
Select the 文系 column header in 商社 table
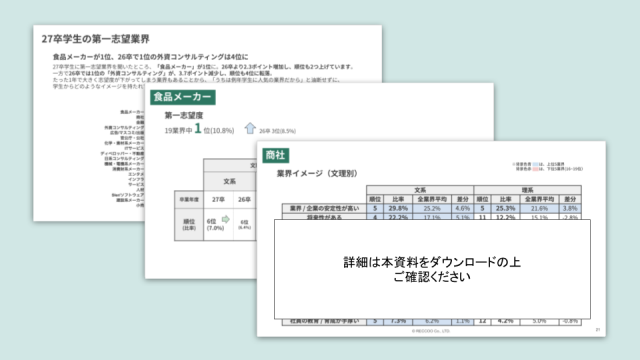(420, 190)
